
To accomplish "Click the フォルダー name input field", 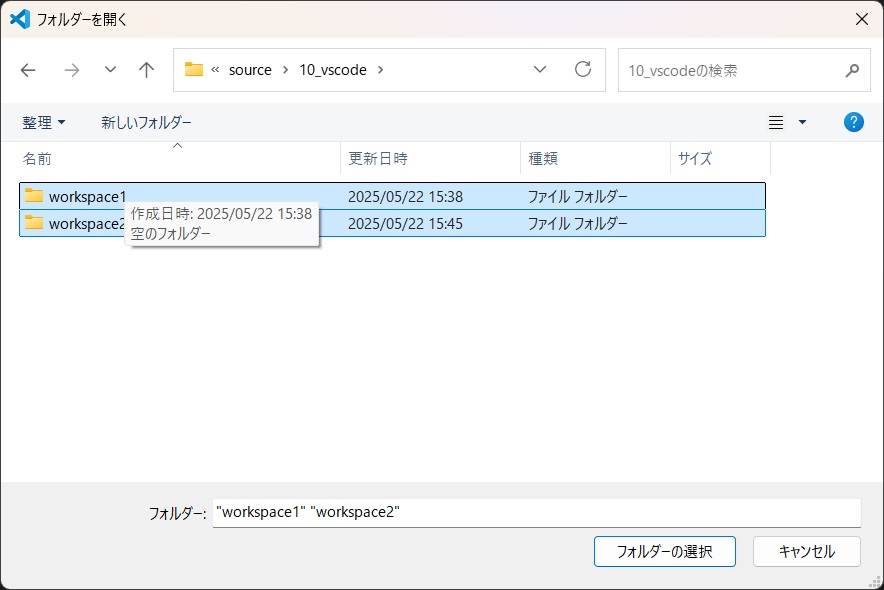I will pos(536,512).
